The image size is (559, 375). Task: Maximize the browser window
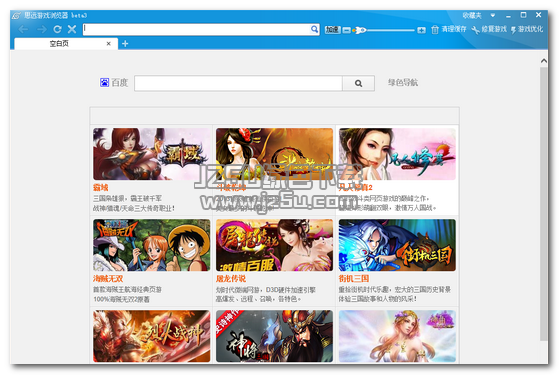(523, 15)
